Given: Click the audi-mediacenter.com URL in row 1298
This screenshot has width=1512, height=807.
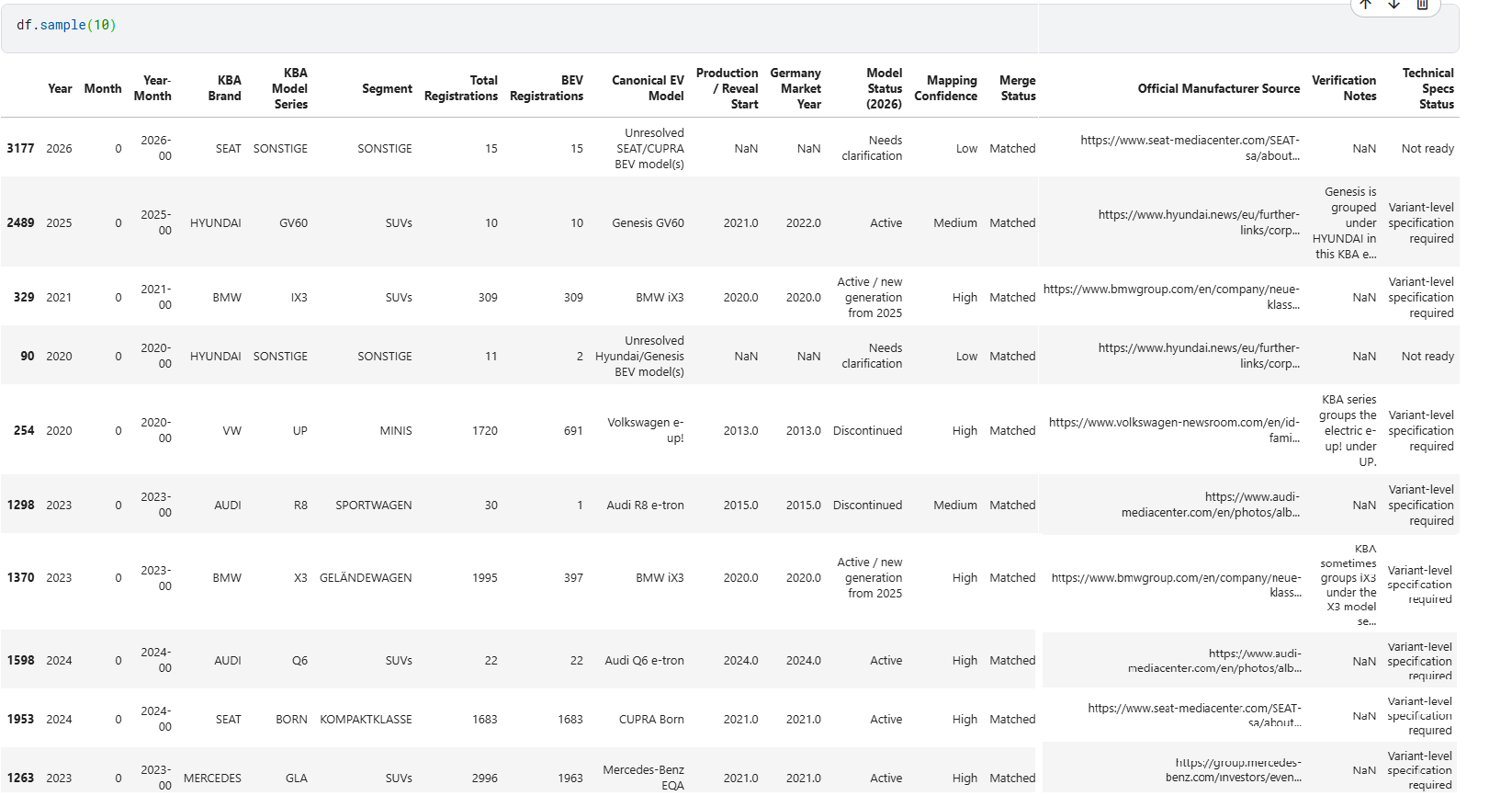Looking at the screenshot, I should [x=1211, y=505].
